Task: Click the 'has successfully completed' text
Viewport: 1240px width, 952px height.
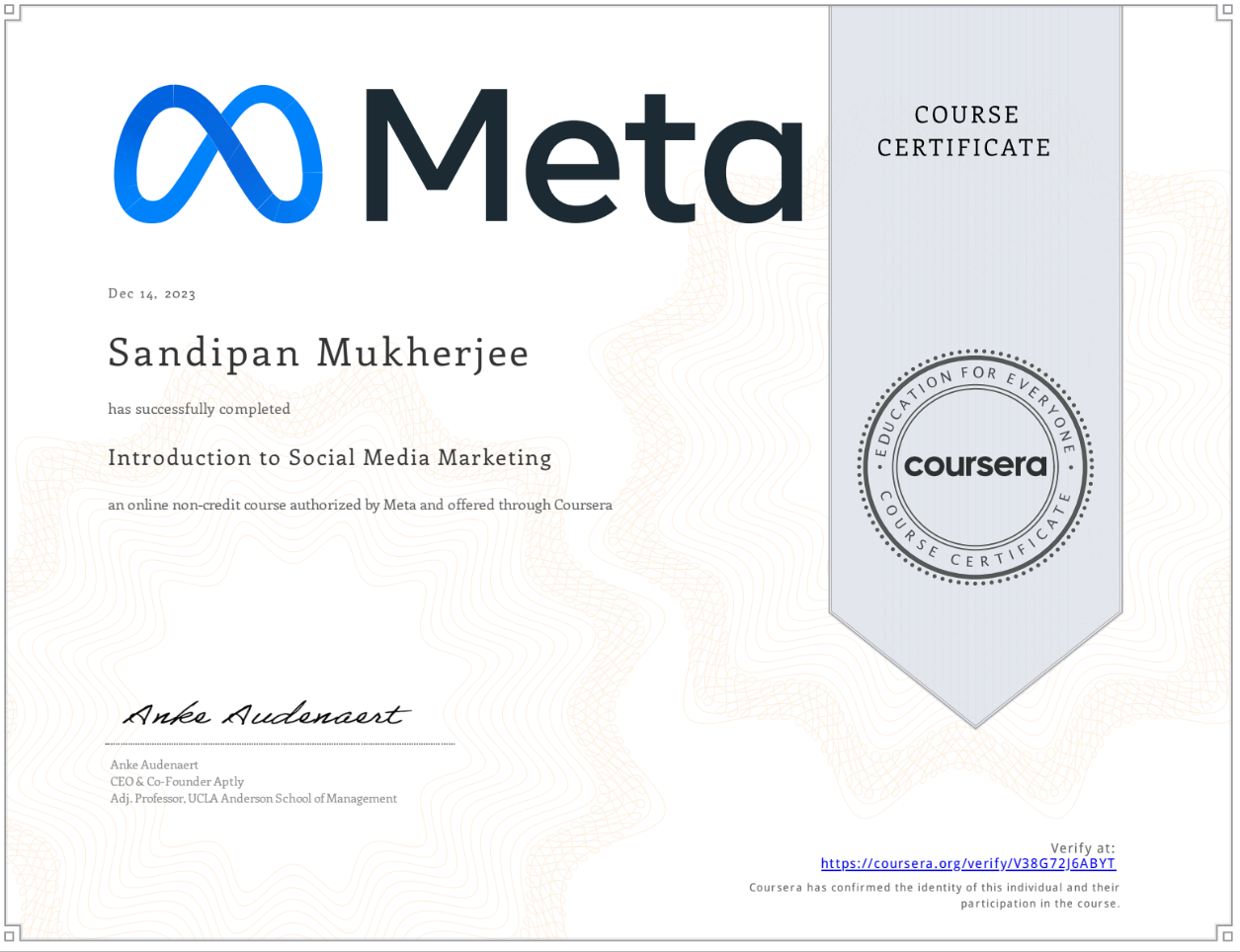Action: point(199,409)
